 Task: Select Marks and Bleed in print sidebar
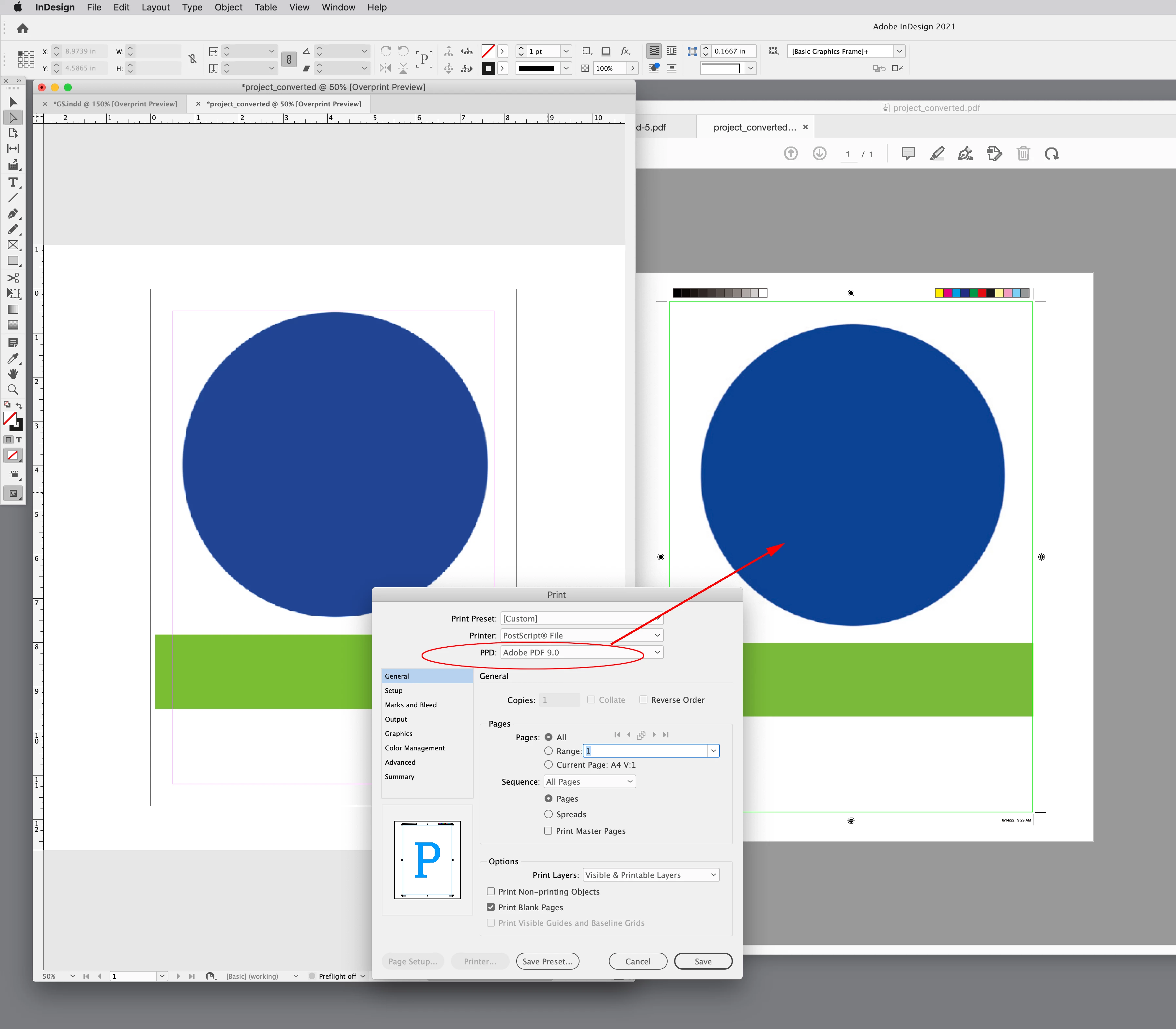(410, 705)
